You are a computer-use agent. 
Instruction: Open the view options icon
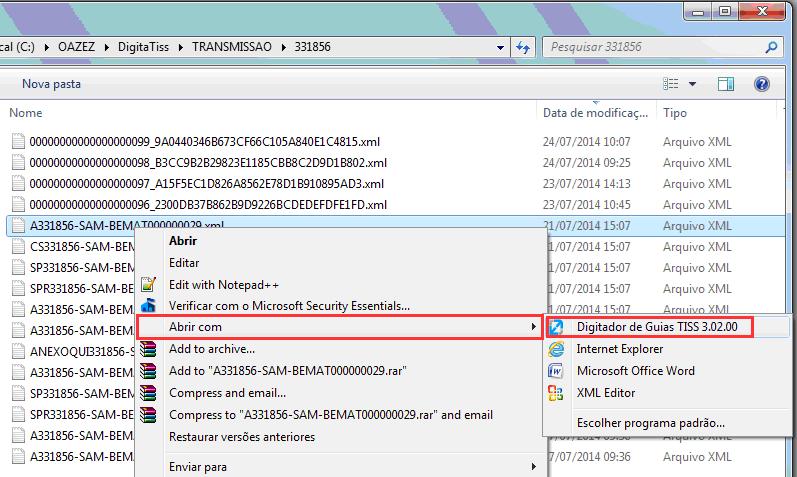[x=671, y=84]
